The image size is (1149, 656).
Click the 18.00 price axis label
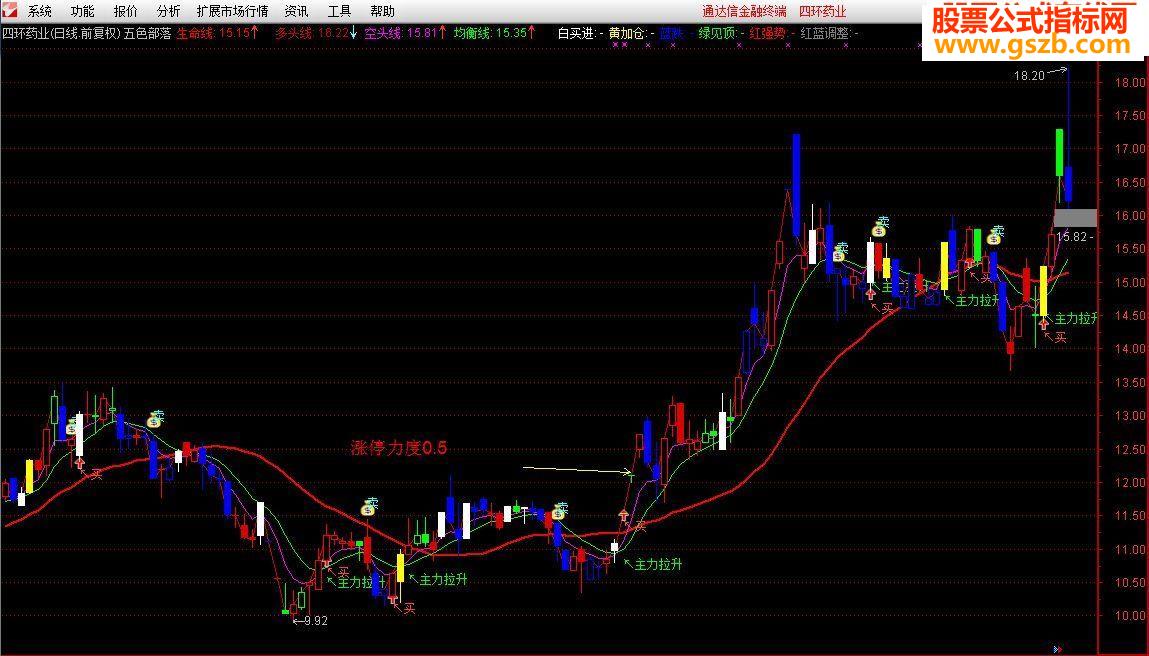pyautogui.click(x=1130, y=82)
